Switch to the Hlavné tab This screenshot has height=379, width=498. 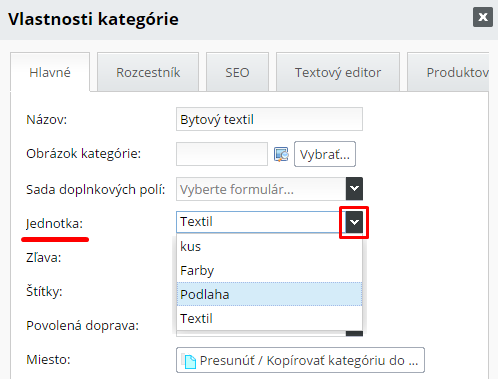coord(50,72)
